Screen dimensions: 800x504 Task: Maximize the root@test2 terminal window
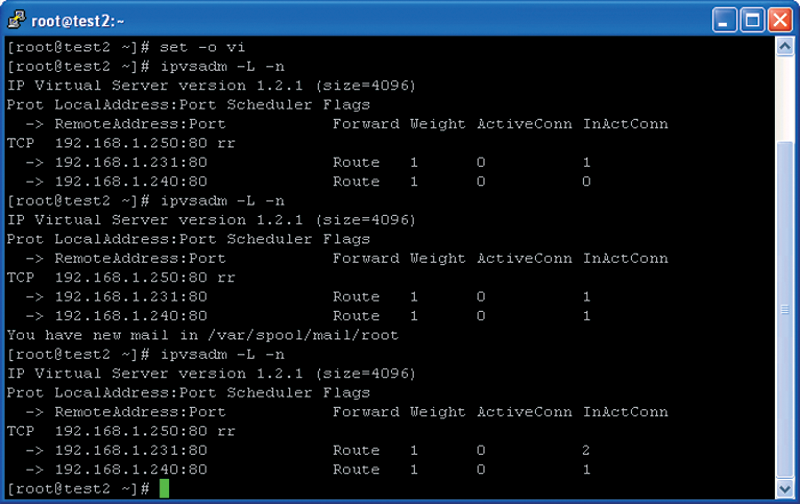[x=752, y=20]
